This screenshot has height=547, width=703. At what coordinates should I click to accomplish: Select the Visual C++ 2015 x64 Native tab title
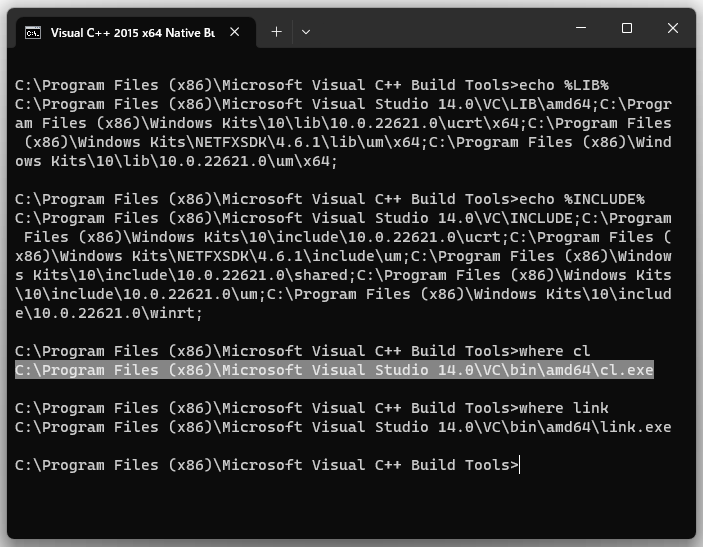[133, 33]
